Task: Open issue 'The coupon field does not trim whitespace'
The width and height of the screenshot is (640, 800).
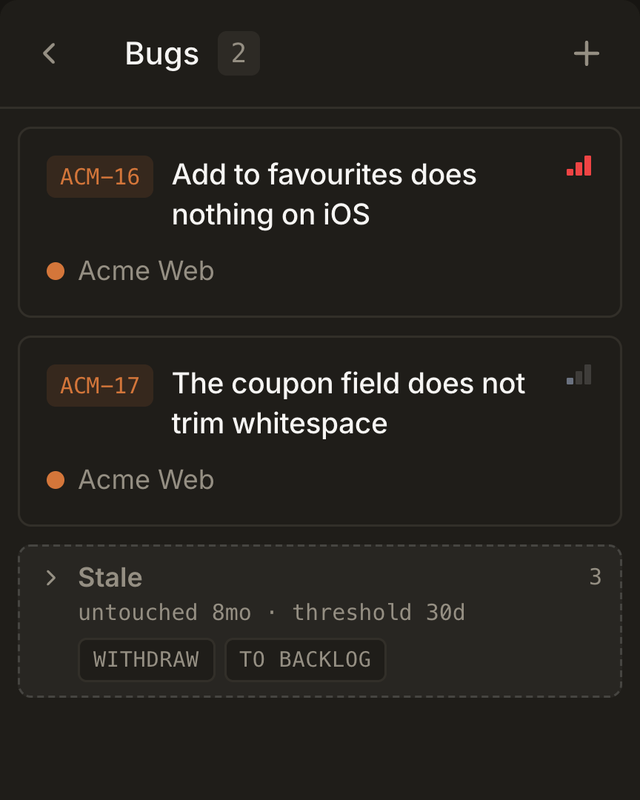Action: point(349,403)
